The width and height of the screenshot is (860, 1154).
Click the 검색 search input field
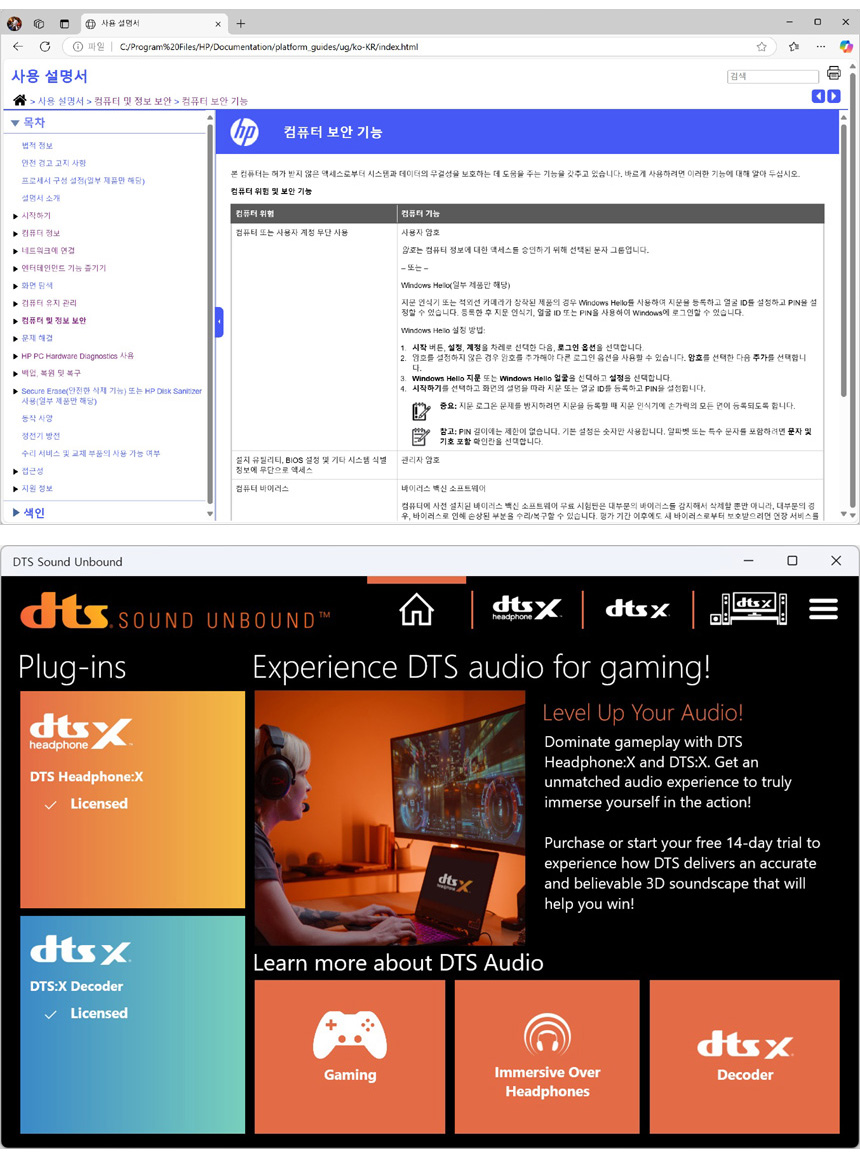pos(773,76)
